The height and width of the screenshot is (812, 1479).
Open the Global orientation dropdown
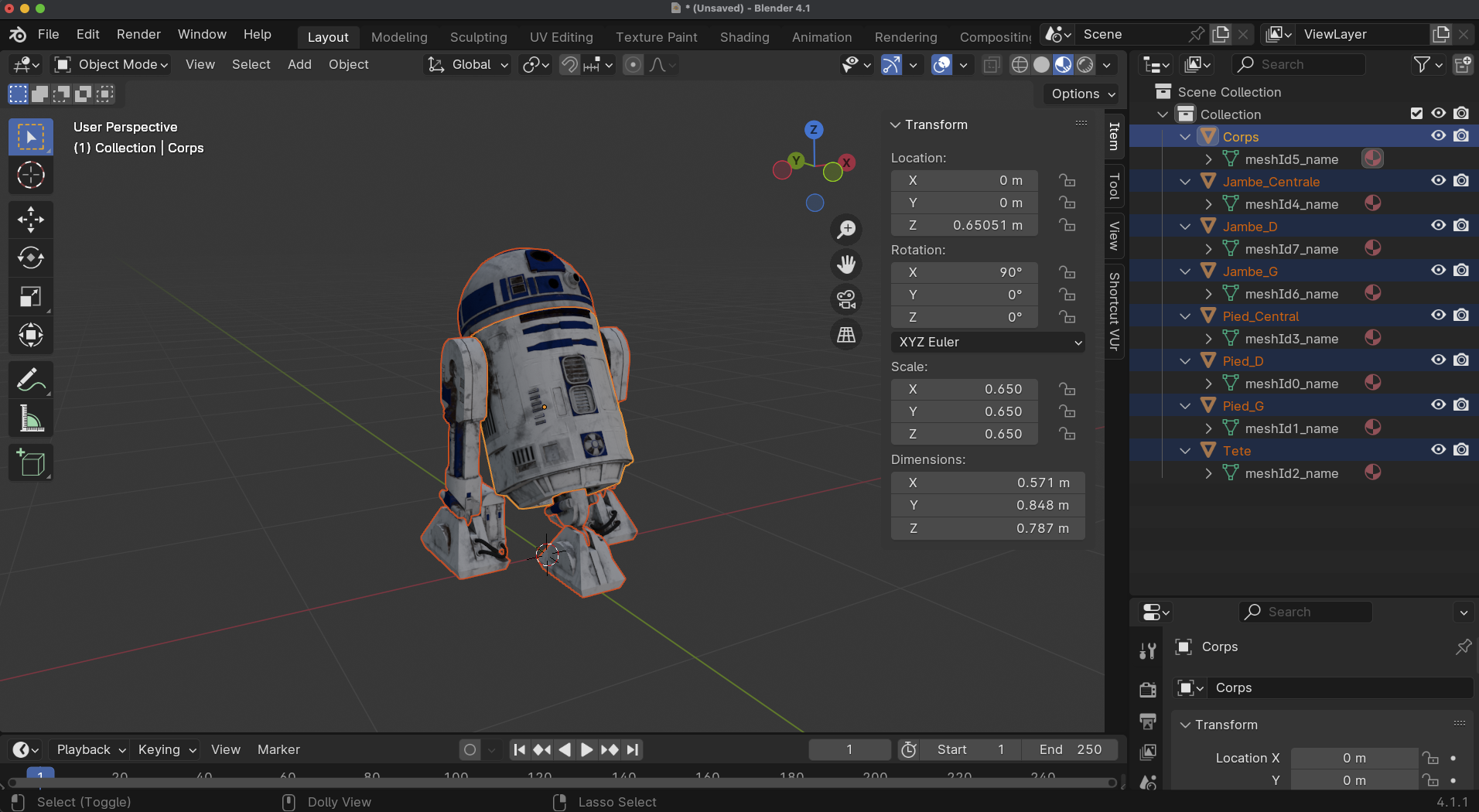tap(468, 65)
